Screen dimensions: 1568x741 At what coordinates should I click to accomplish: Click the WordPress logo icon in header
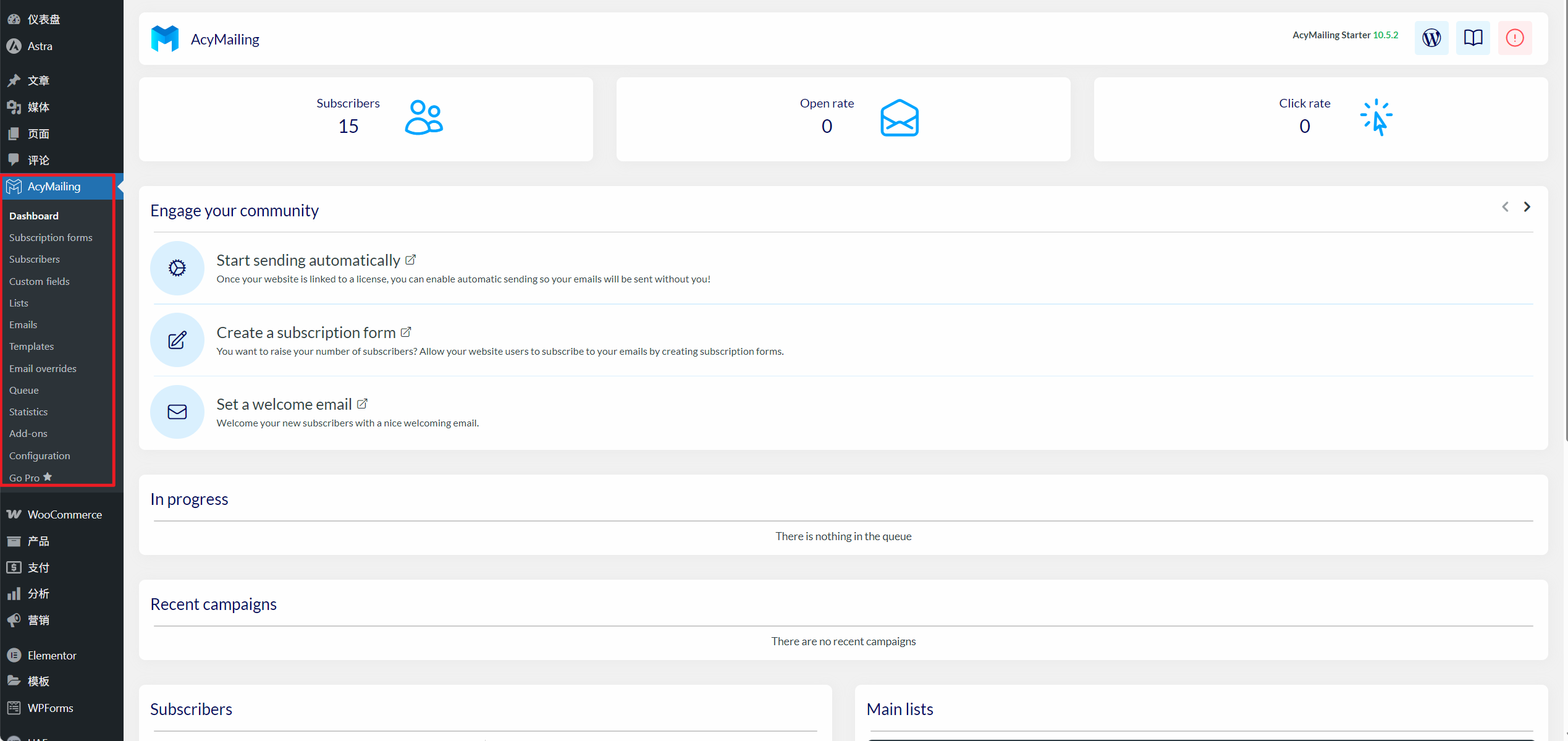tap(1431, 38)
